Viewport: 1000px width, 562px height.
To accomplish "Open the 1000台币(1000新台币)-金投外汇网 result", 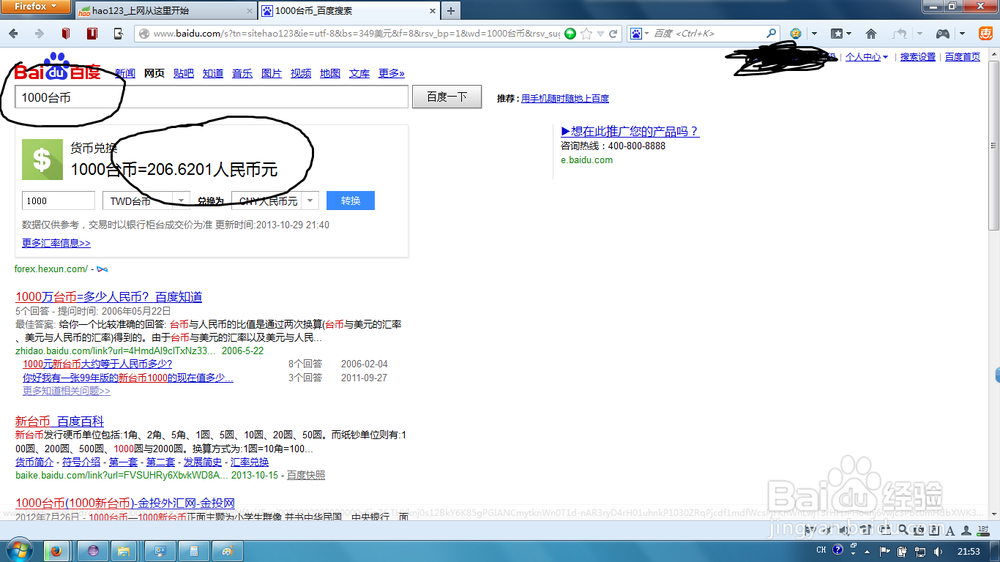I will (x=125, y=503).
